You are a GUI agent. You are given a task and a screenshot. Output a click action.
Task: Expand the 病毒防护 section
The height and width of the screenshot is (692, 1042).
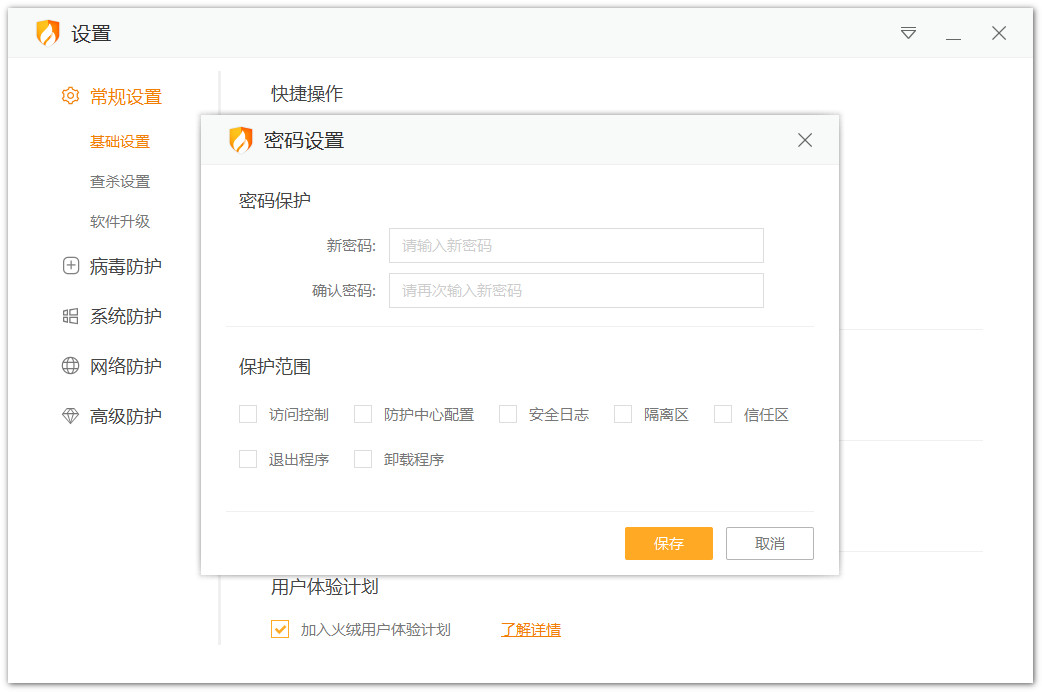click(x=125, y=266)
